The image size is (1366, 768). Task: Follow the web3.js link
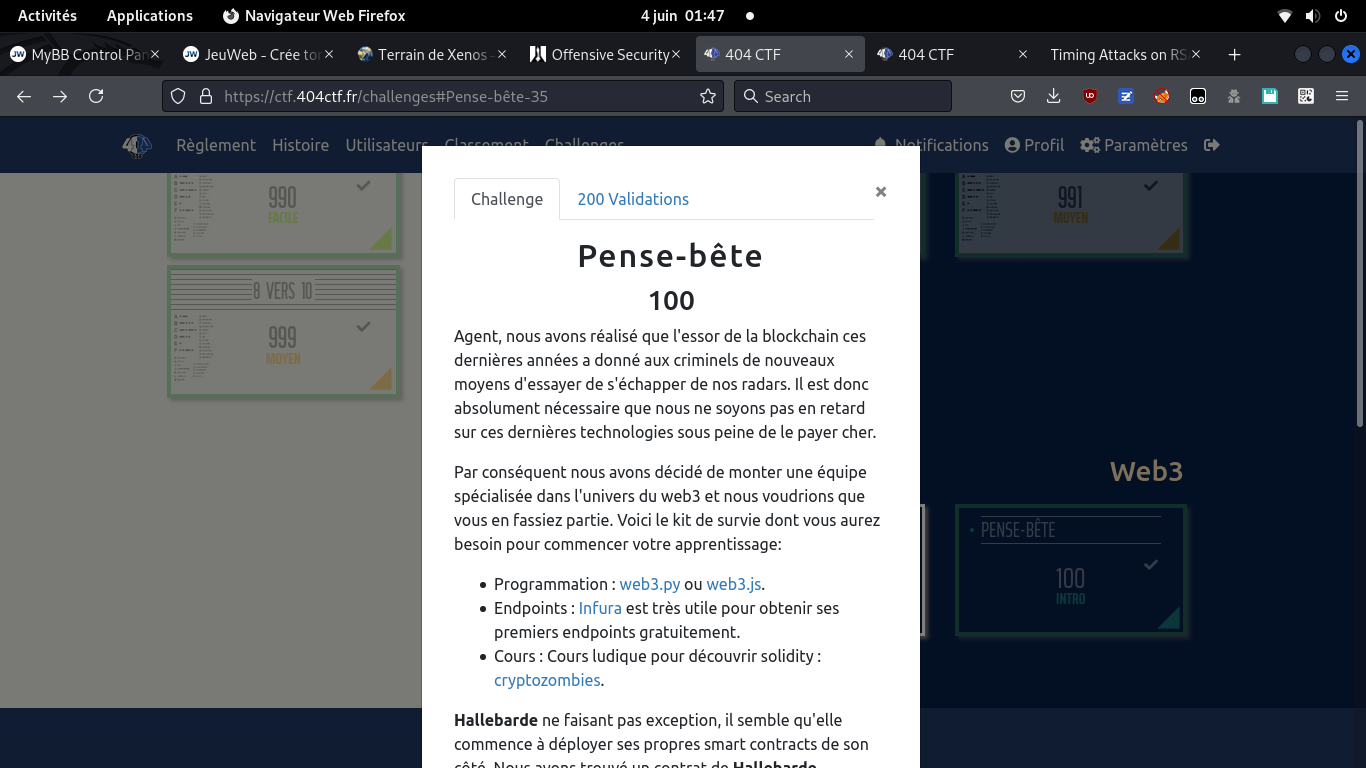point(734,584)
